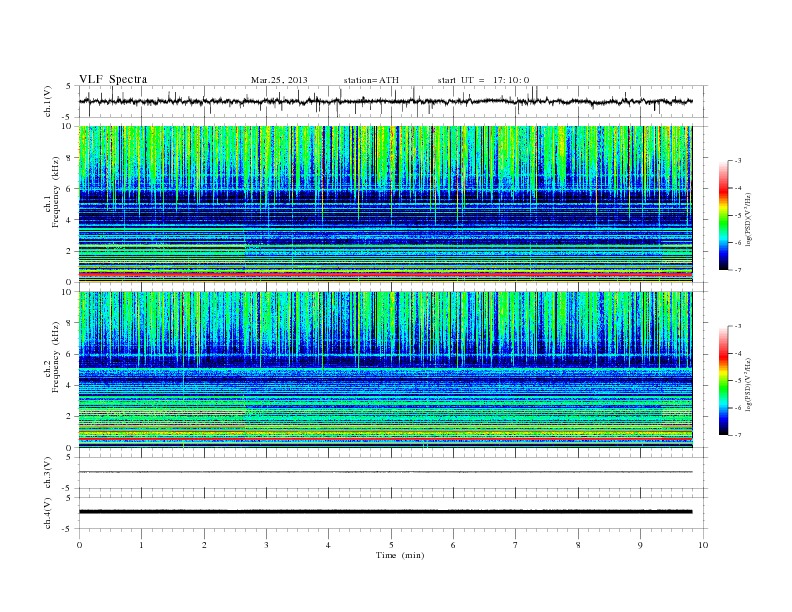Screen dimensions: 792x612
Task: Click the log(PSD) label beside ch.1 colorbar
Action: coord(748,220)
